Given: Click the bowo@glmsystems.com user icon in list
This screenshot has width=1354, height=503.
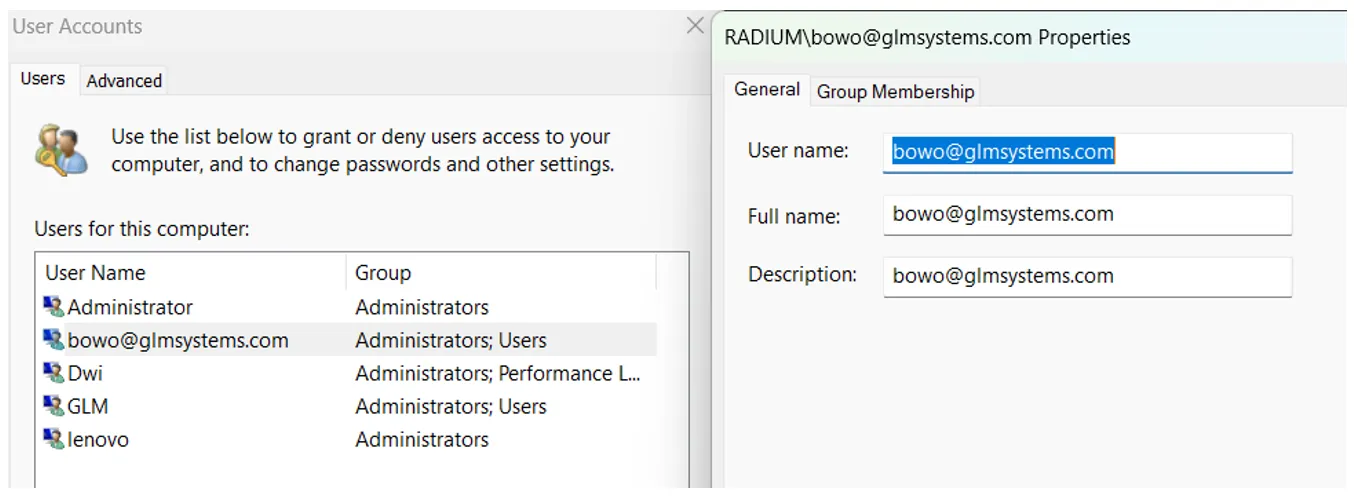Looking at the screenshot, I should click(x=54, y=340).
